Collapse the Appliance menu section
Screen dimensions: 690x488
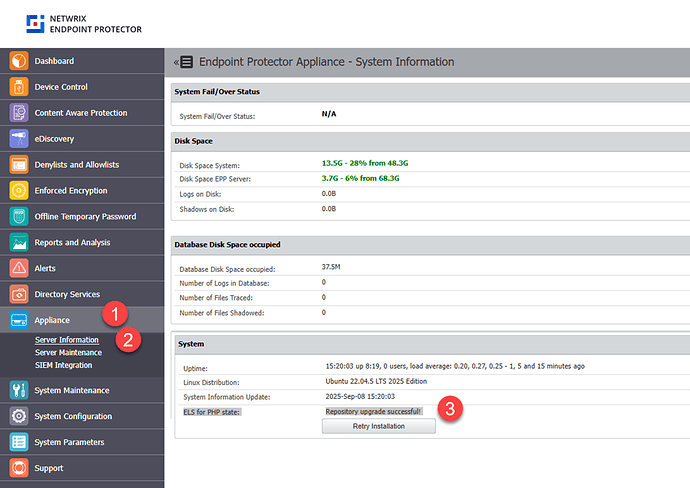point(52,320)
